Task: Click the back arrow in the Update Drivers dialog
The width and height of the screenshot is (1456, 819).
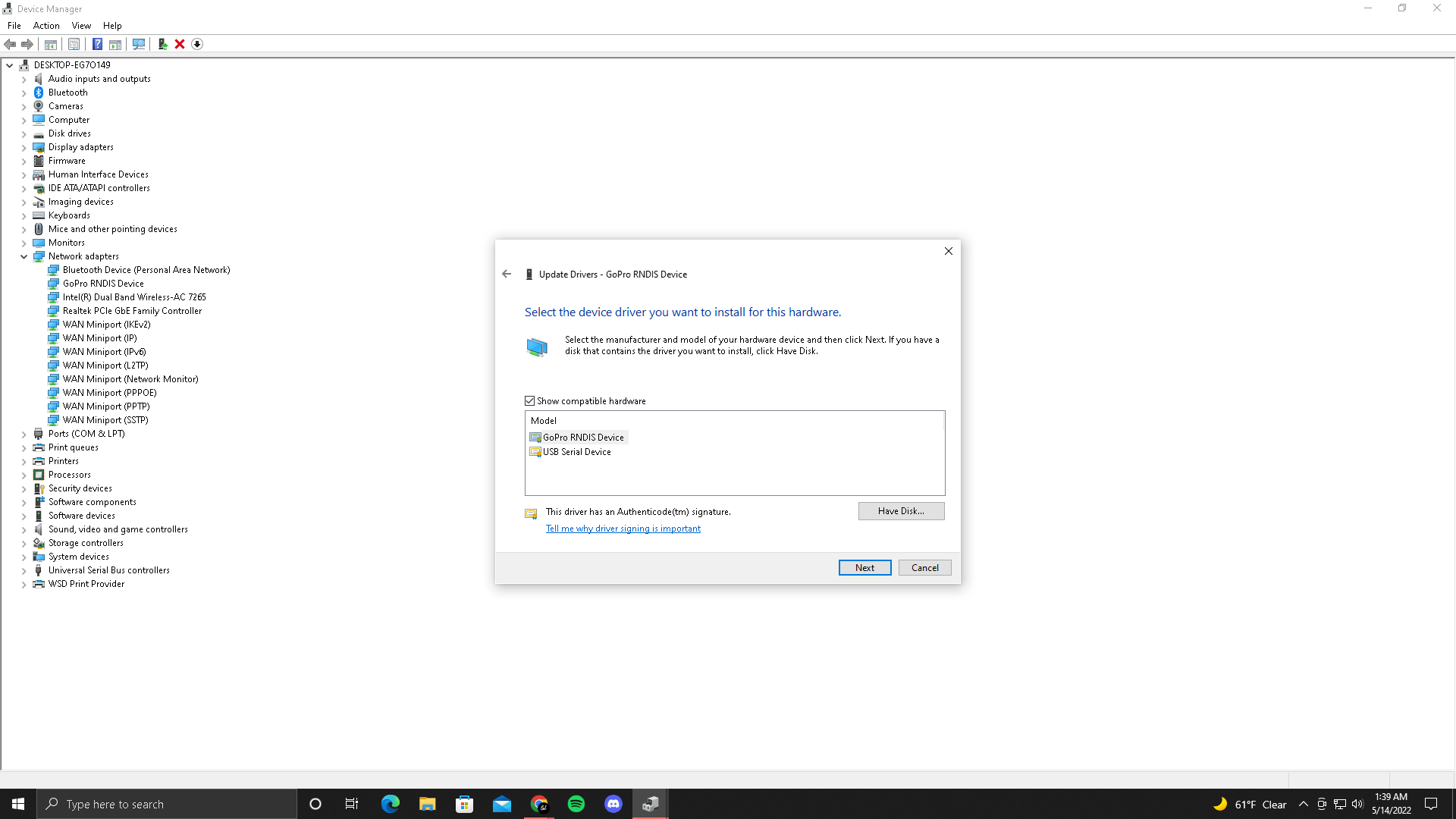Action: 507,274
